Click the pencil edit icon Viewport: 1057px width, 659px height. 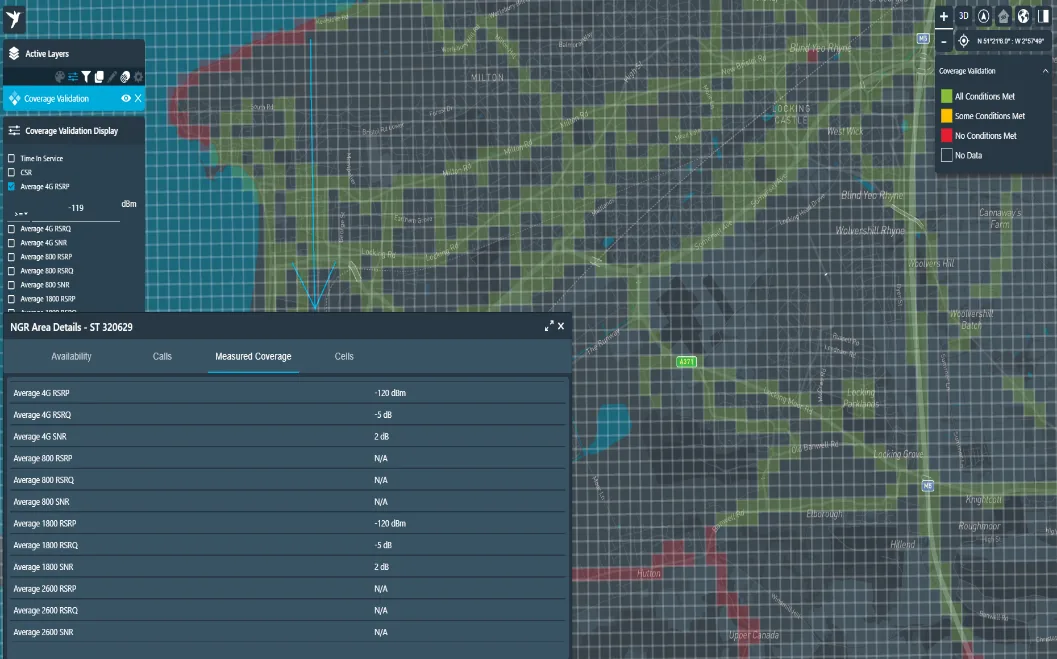[x=112, y=77]
